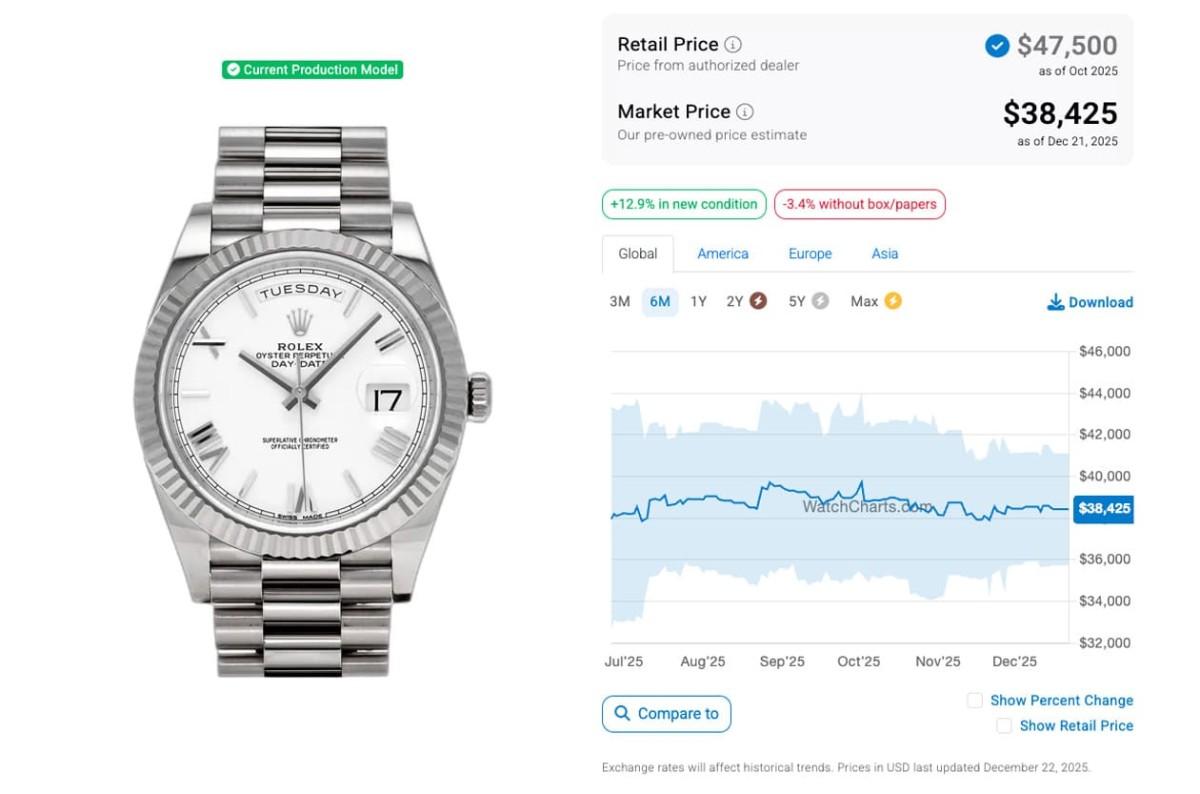Screen dimensions: 1200x794
Task: Click the Max gold lightning icon
Action: pyautogui.click(x=892, y=301)
